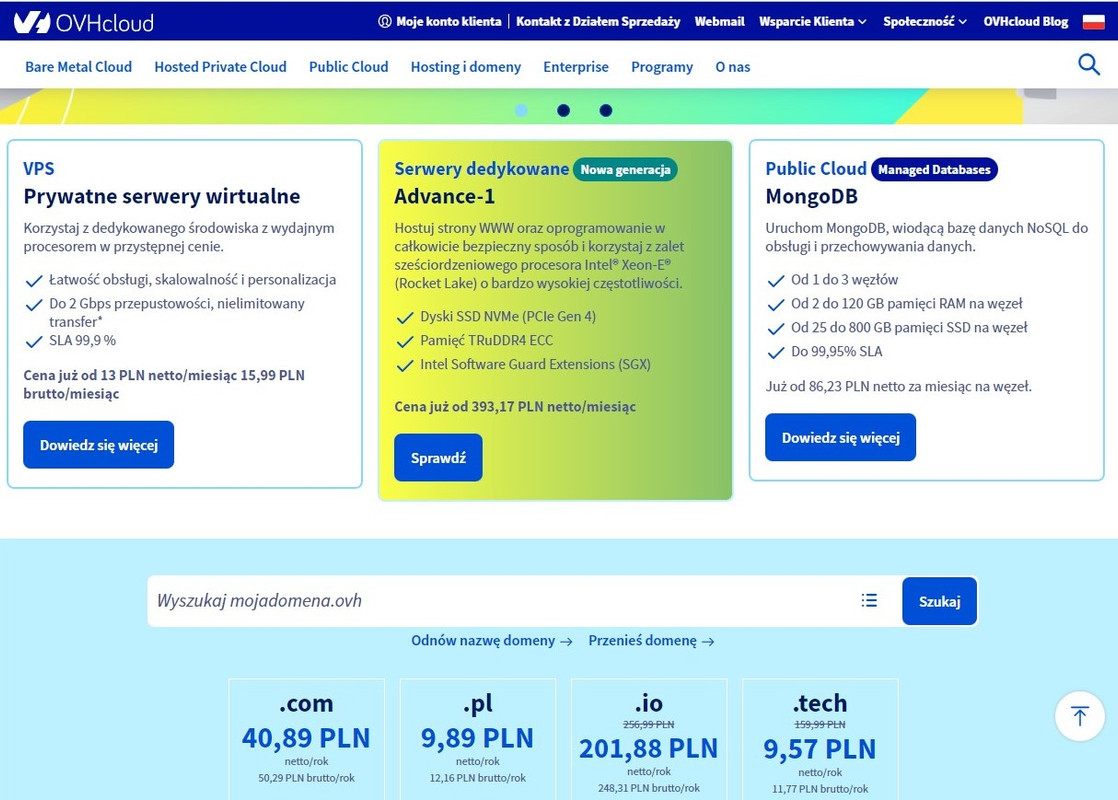Screen dimensions: 1118x800
Task: Click 'Pamięć TRuDDR4 ECC' text
Action: (x=486, y=340)
